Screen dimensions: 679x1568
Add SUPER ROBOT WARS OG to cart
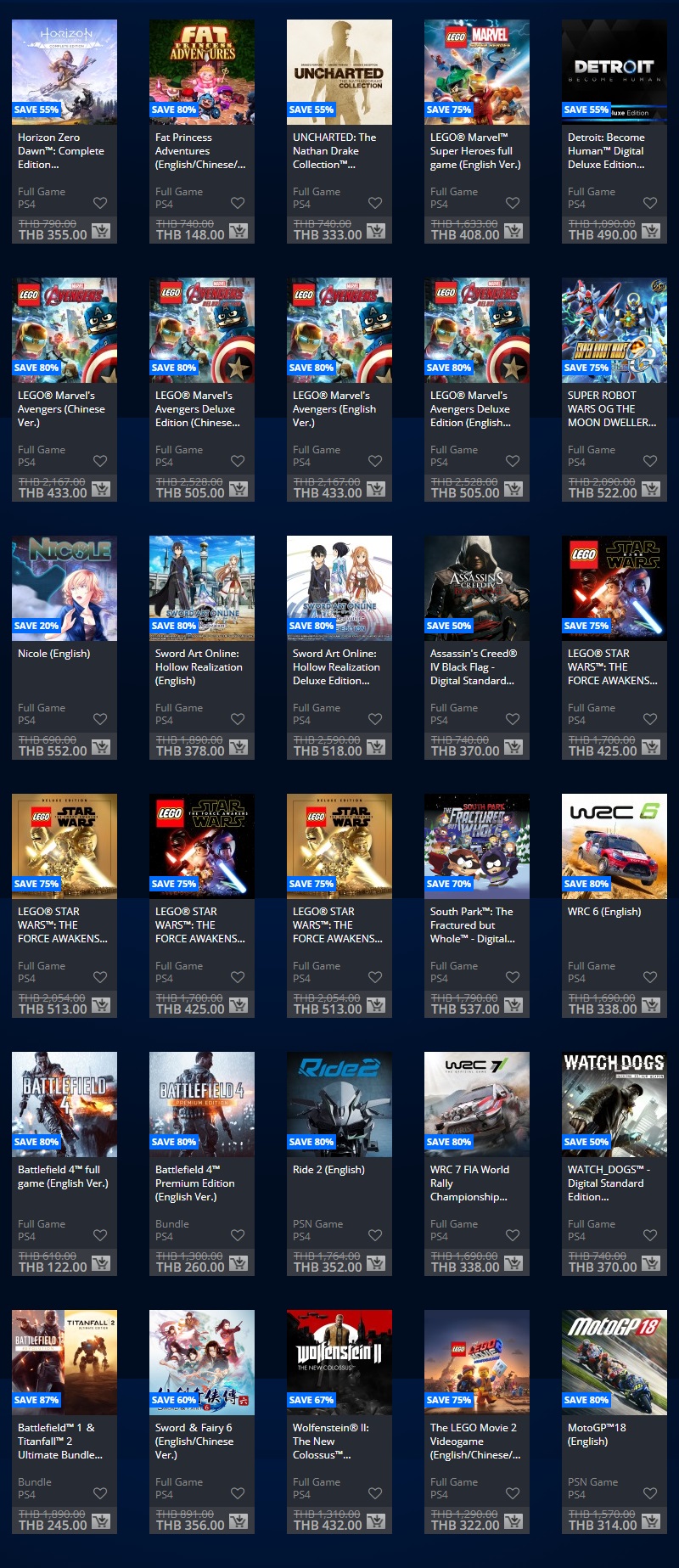650,489
